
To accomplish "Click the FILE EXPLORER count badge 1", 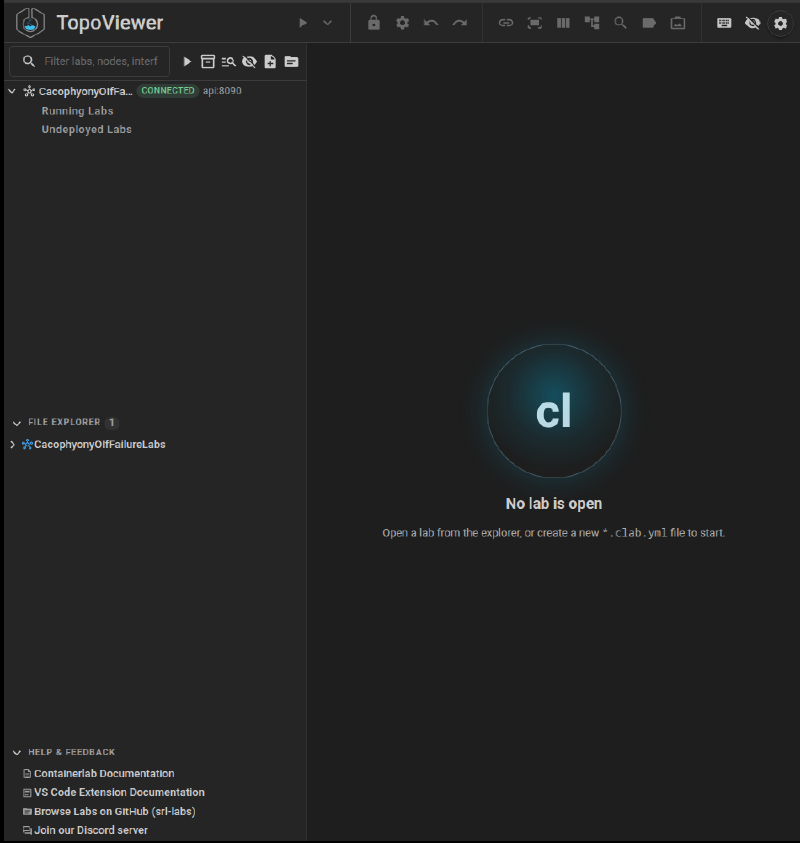I will (x=112, y=423).
